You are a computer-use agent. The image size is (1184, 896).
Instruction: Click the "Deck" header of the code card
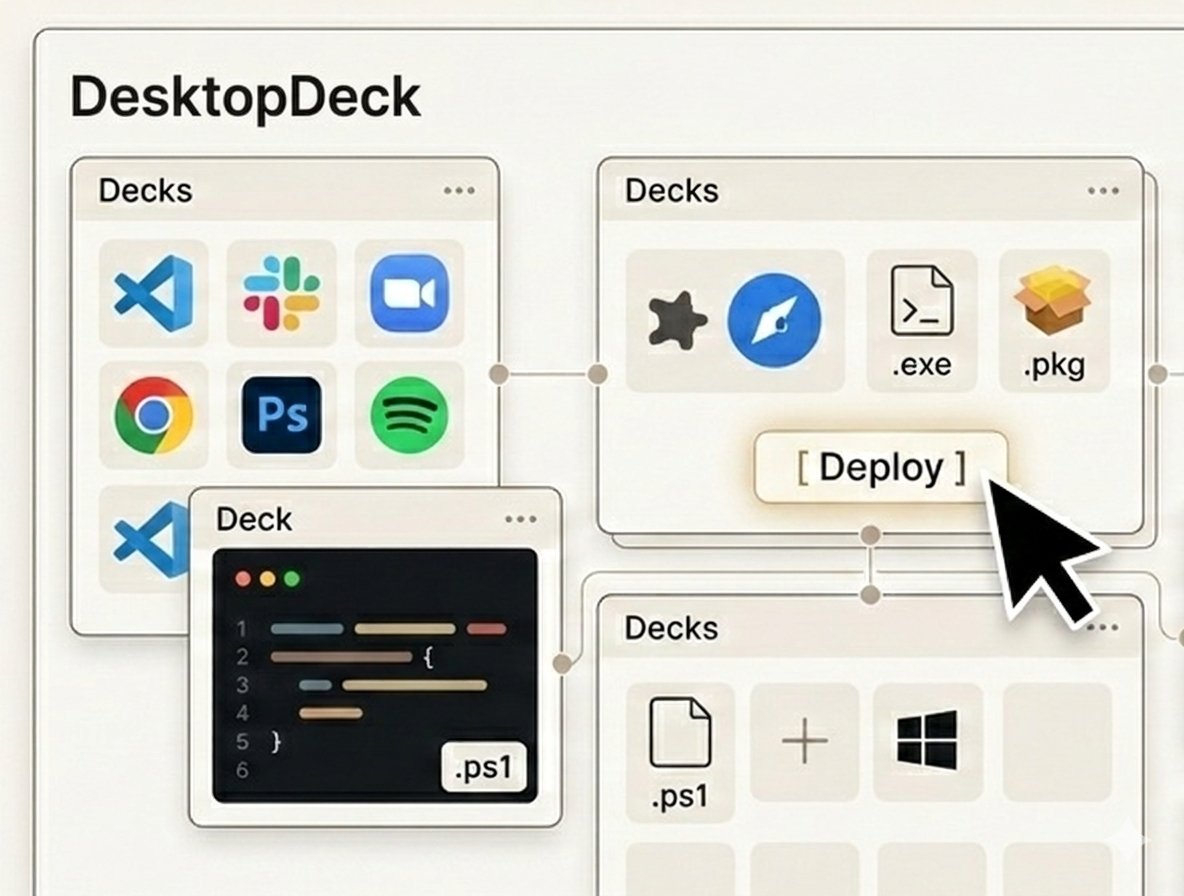pyautogui.click(x=254, y=519)
